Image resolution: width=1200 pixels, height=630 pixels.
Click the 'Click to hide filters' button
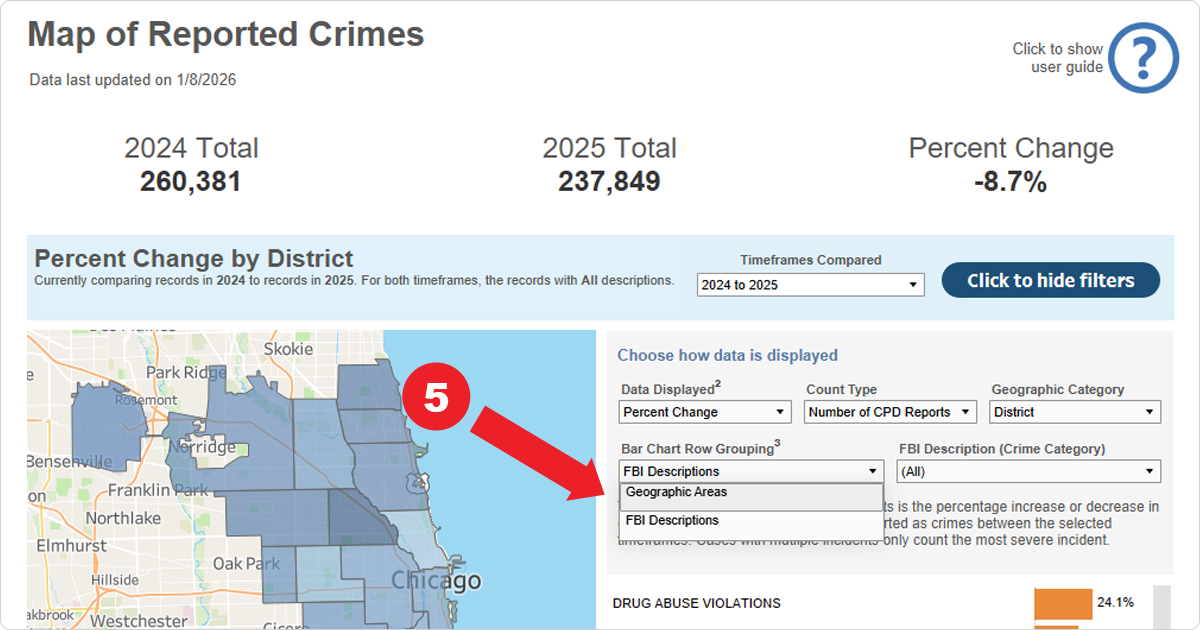pyautogui.click(x=1050, y=280)
